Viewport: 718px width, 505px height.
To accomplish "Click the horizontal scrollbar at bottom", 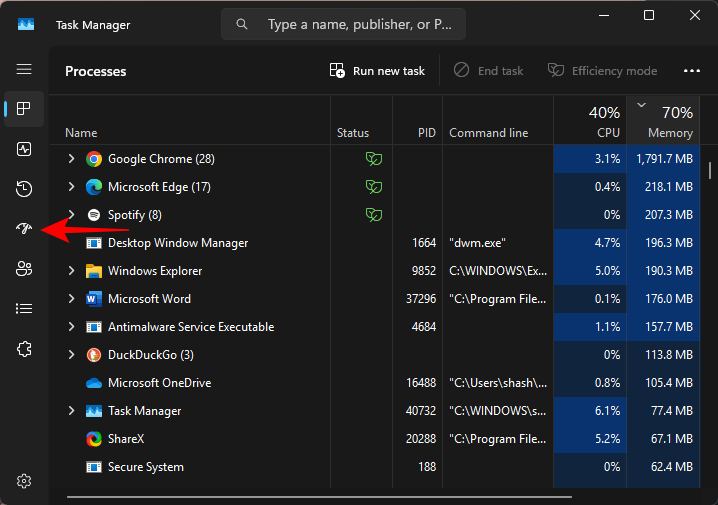I will 319,497.
